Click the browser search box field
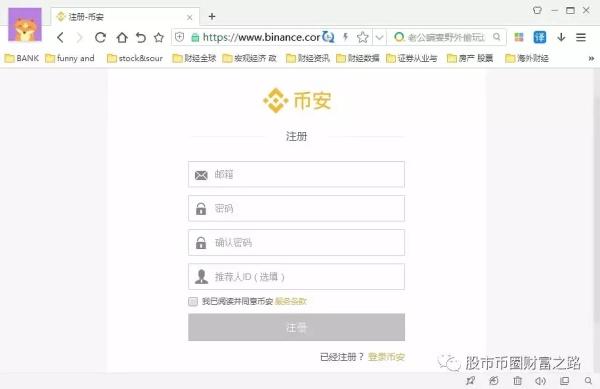 click(x=446, y=37)
